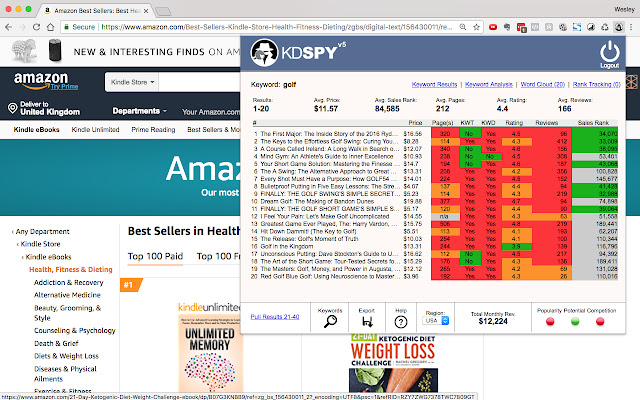Click the Competition red indicator light

pos(600,322)
